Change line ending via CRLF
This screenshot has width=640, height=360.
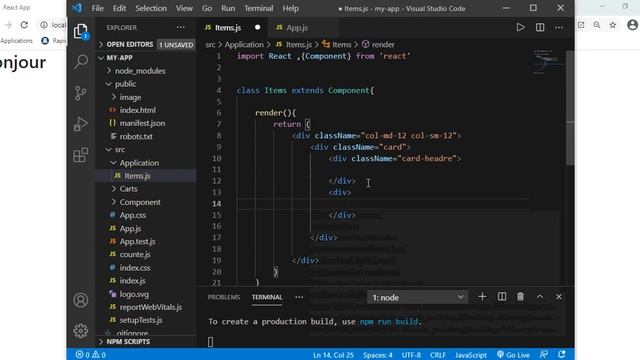(x=438, y=355)
